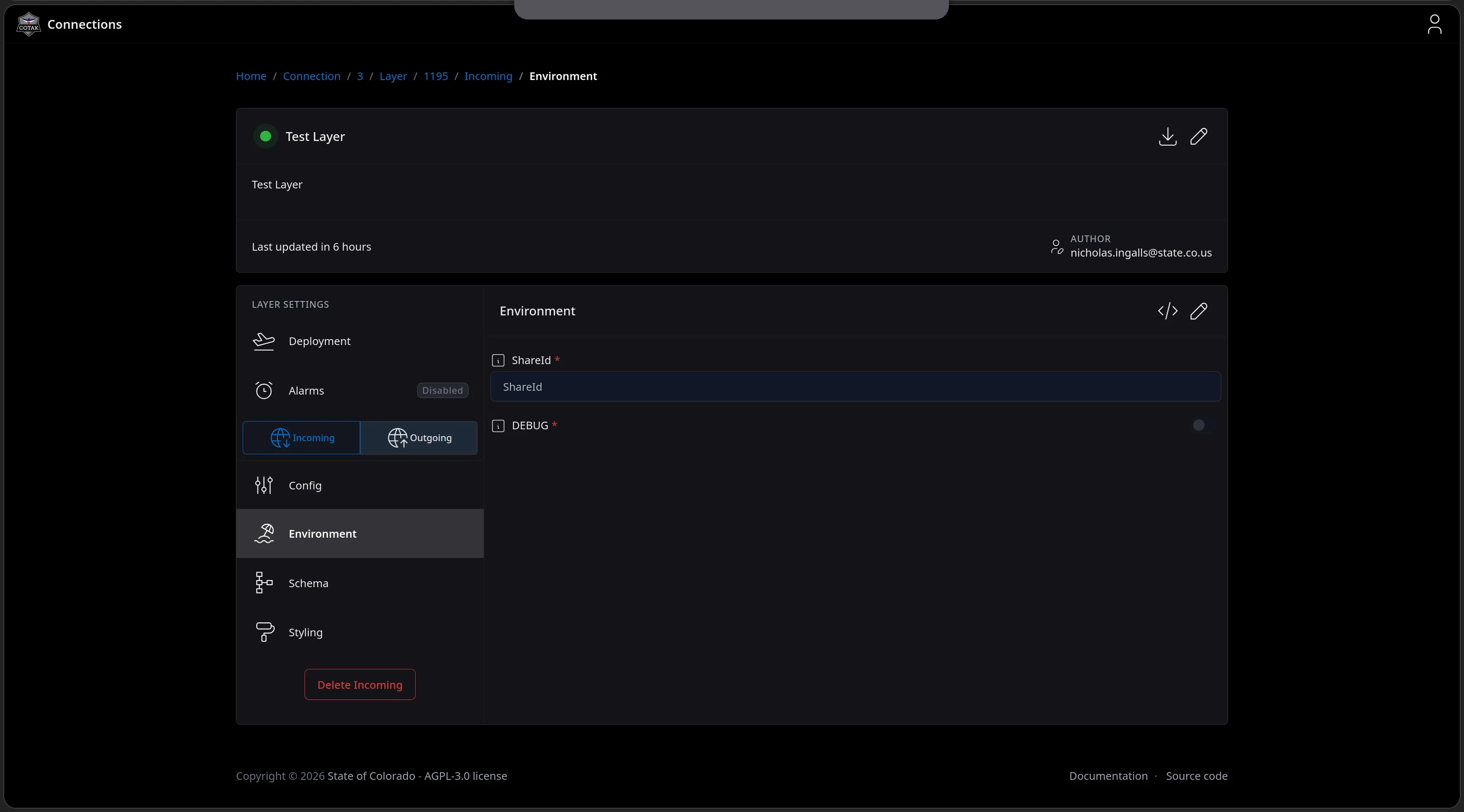
Task: Click DEBUG info icon
Action: pyautogui.click(x=498, y=426)
